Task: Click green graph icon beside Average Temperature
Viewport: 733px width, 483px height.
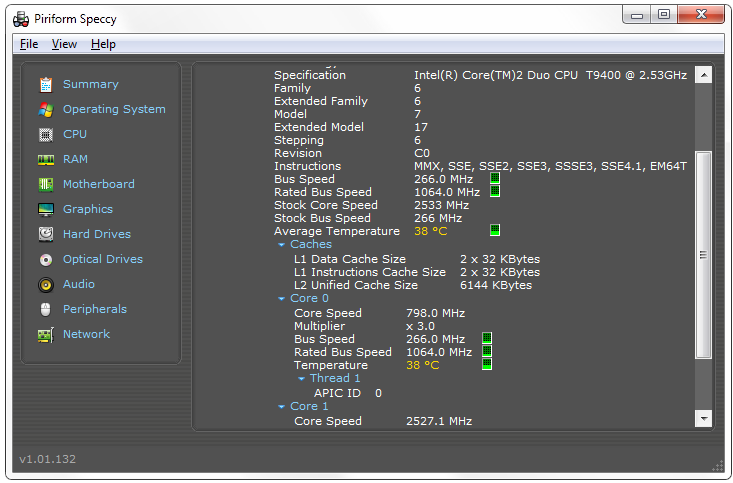Action: point(495,230)
